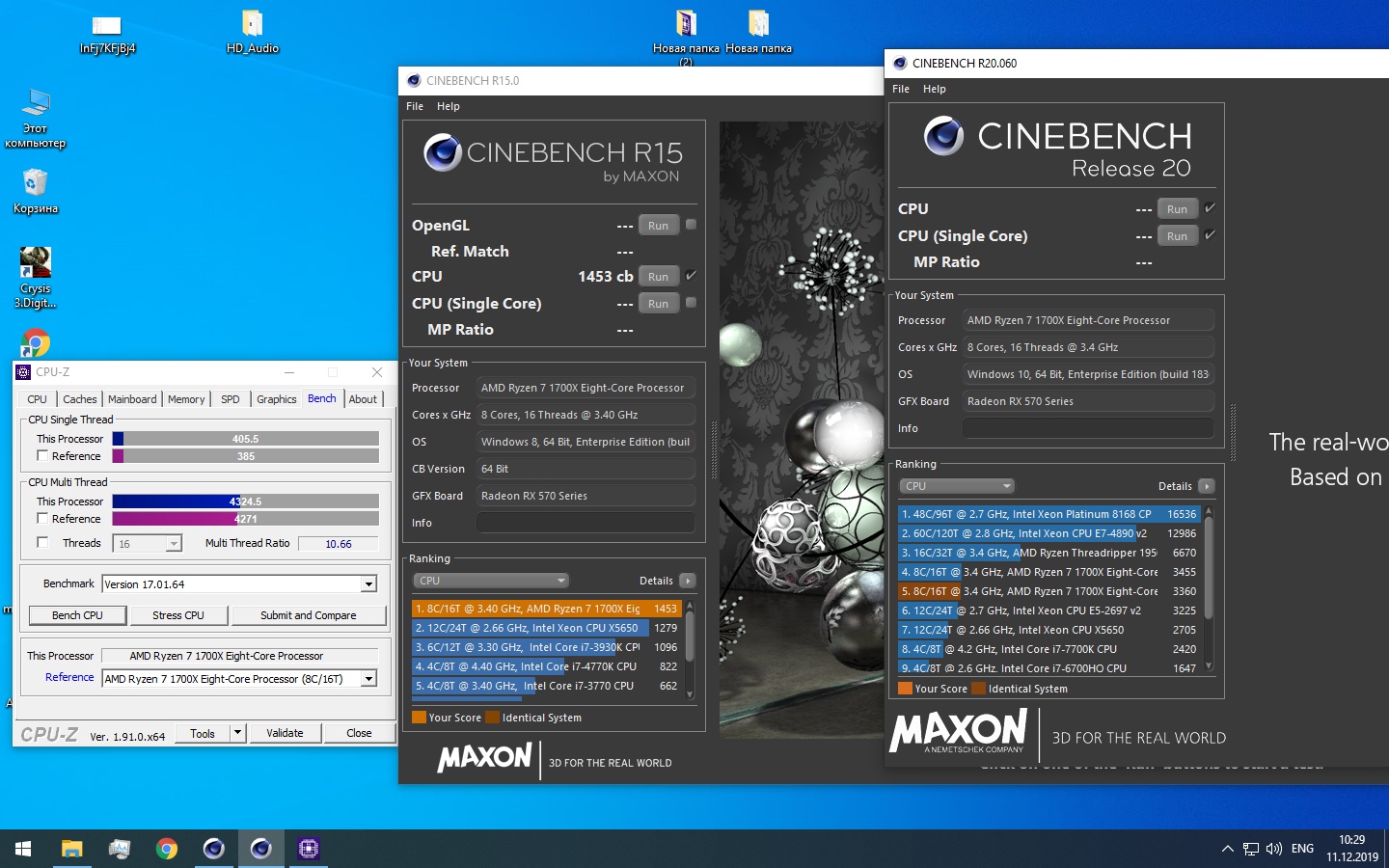The height and width of the screenshot is (868, 1389).
Task: Click the CINEBENCH R20.060 title bar icon
Action: tap(900, 64)
